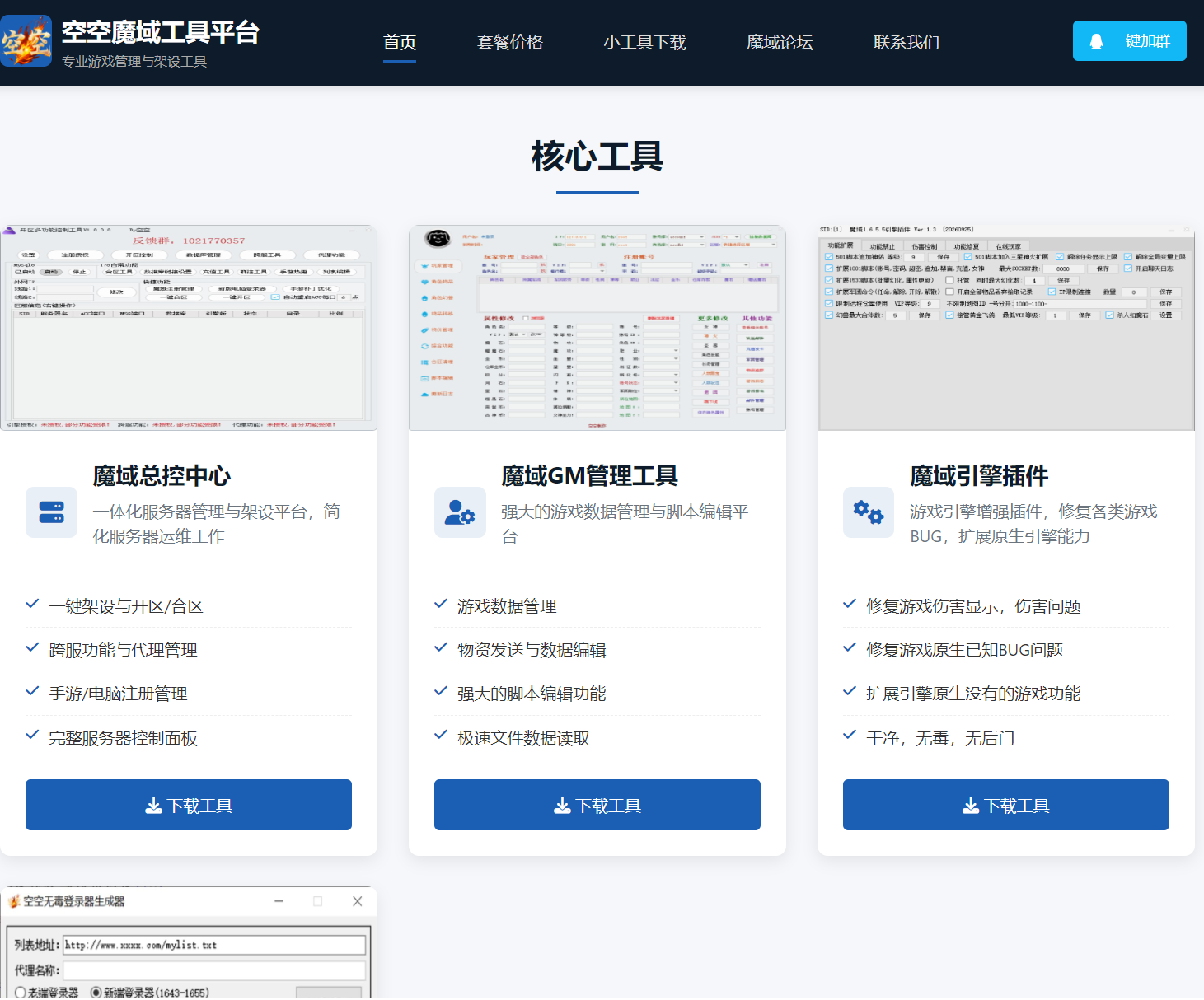The image size is (1204, 1000).
Task: Click the 一键加群 button
Action: (1129, 41)
